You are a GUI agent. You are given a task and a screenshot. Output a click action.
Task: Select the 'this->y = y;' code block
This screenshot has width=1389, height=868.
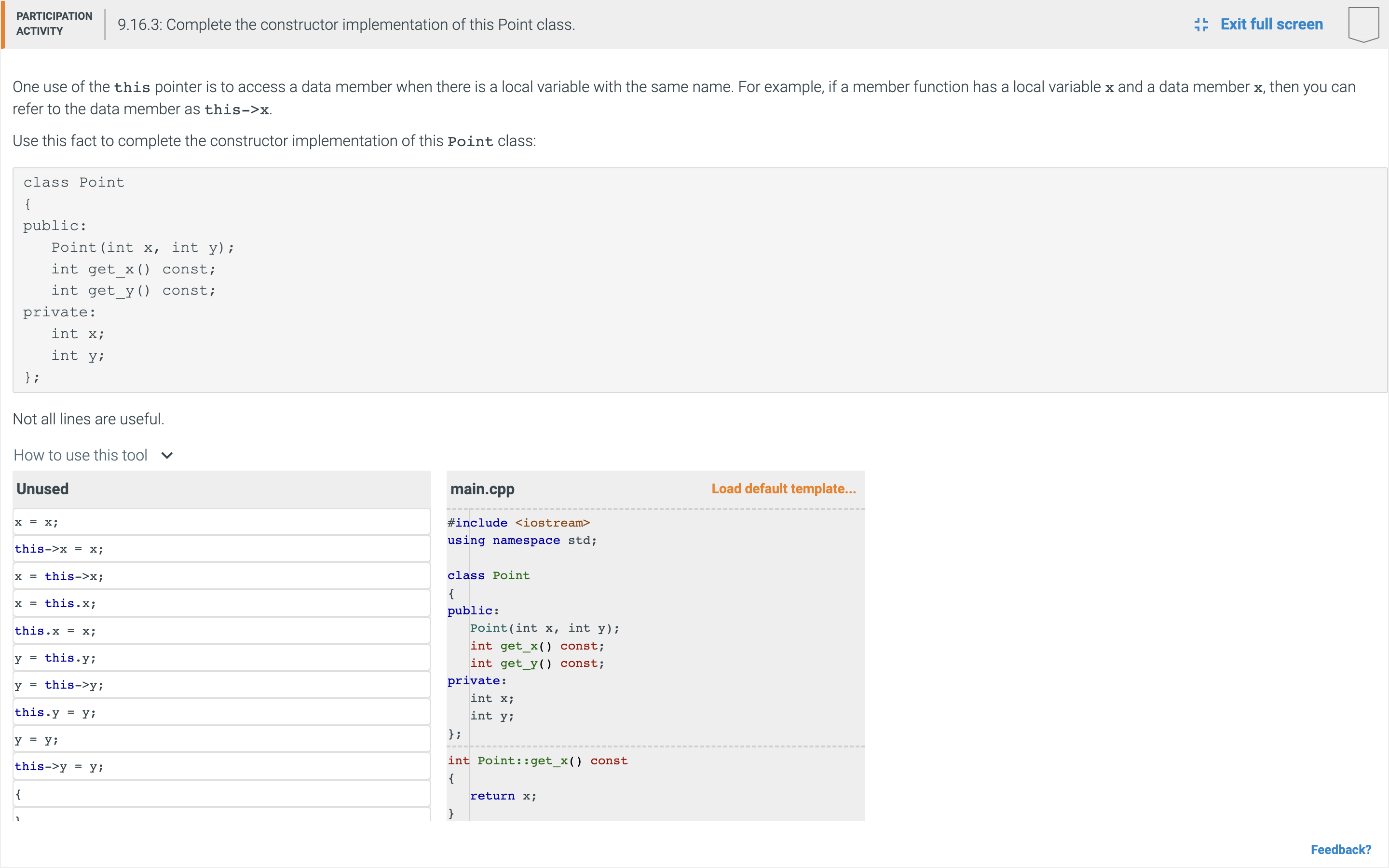[x=221, y=766]
